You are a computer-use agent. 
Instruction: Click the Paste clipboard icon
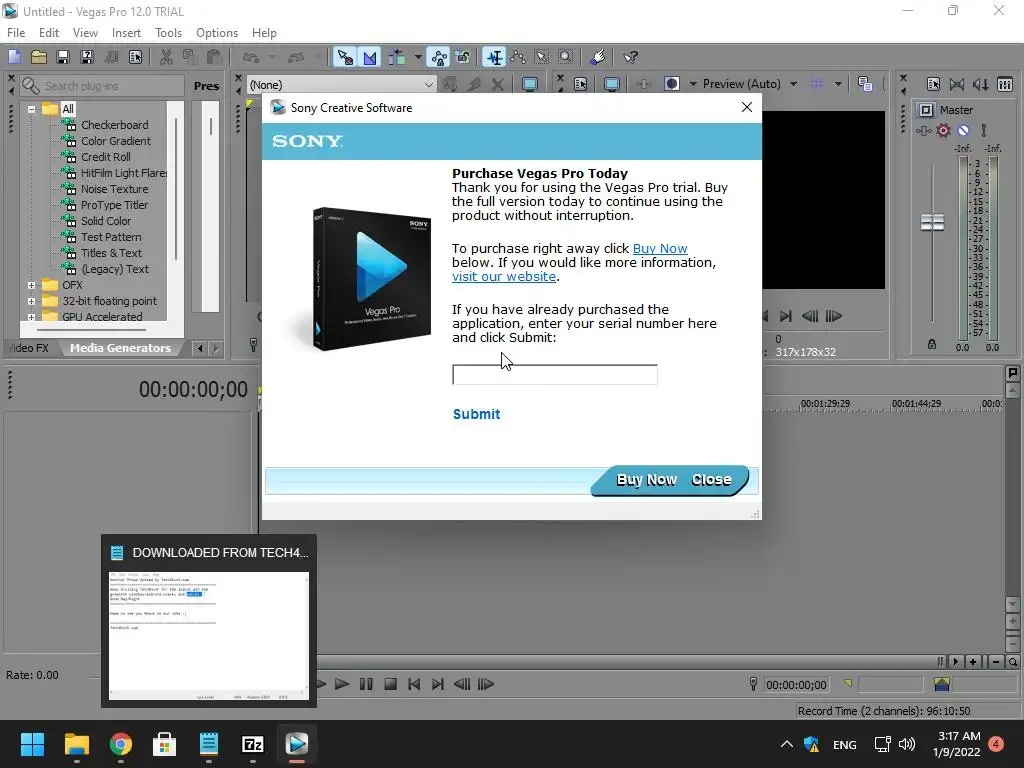coord(214,57)
